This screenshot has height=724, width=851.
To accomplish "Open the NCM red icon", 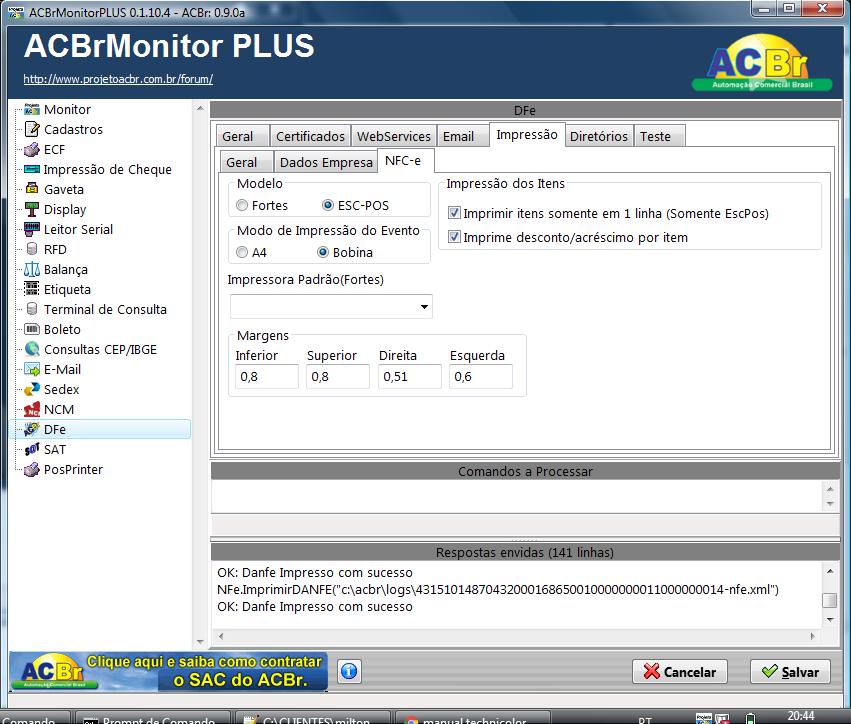I will [32, 410].
